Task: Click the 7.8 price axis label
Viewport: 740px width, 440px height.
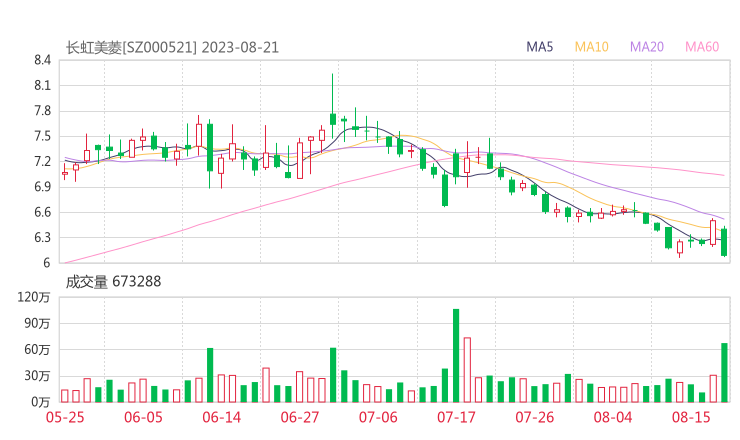Action: point(42,111)
